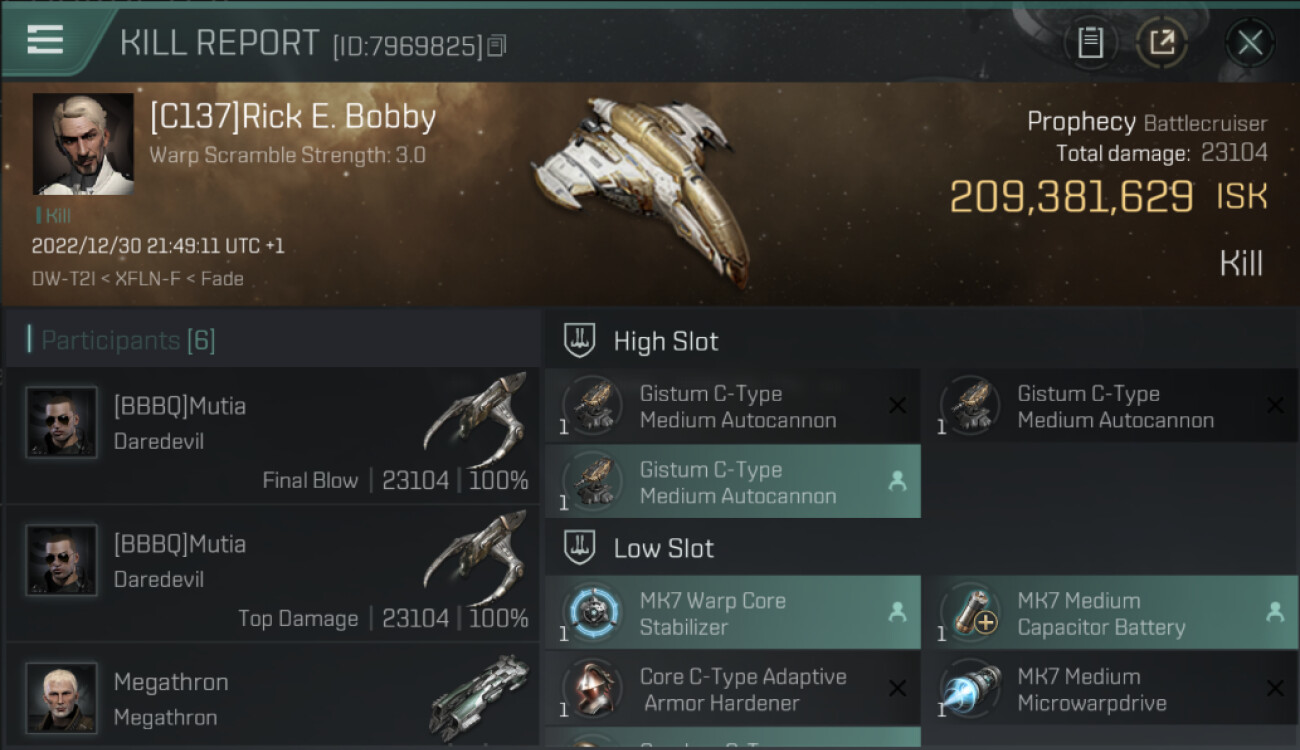1300x750 pixels.
Task: Select the Core C-Type Adaptive Armor Hardener
Action: pyautogui.click(x=733, y=689)
